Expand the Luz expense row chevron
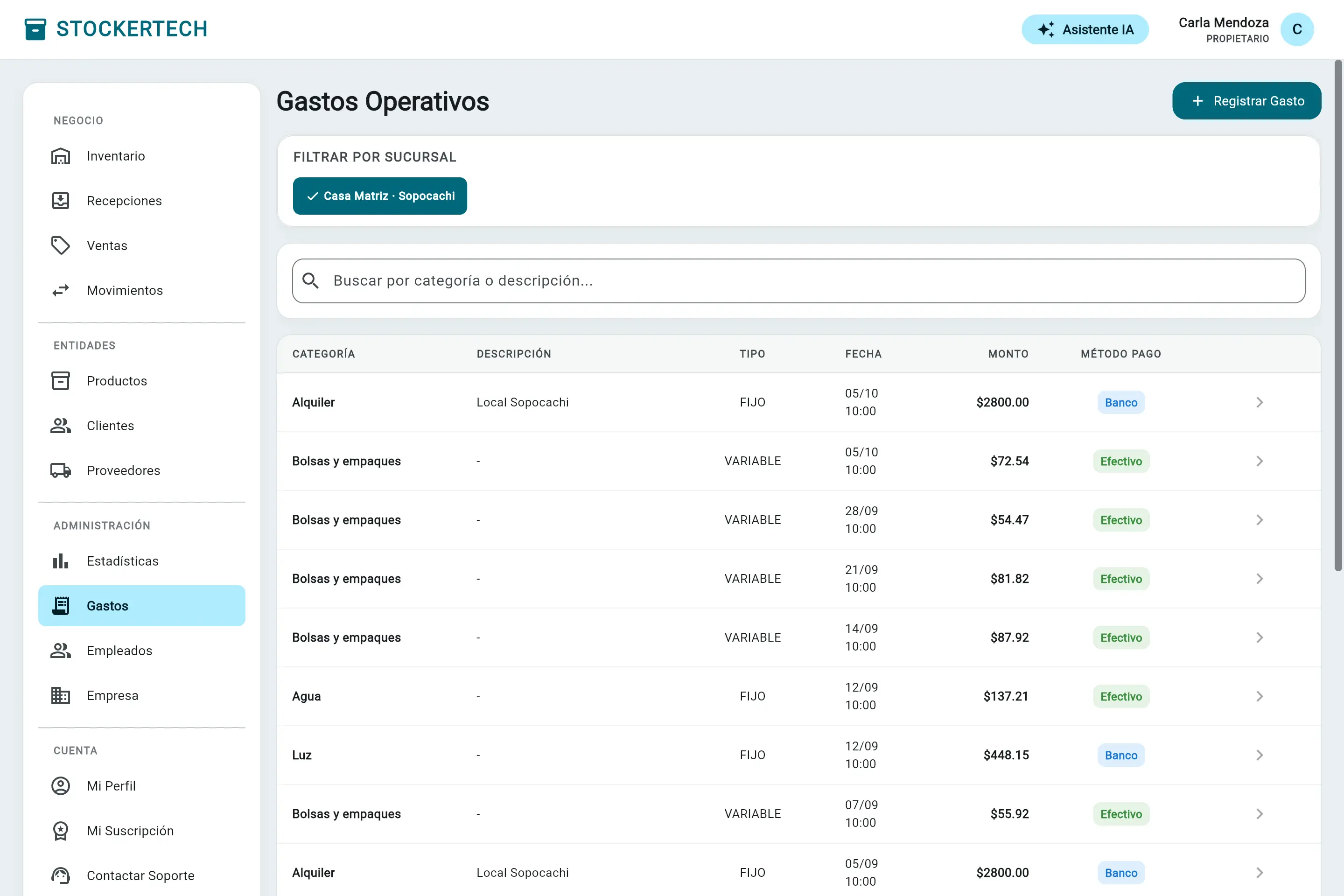 pos(1260,755)
